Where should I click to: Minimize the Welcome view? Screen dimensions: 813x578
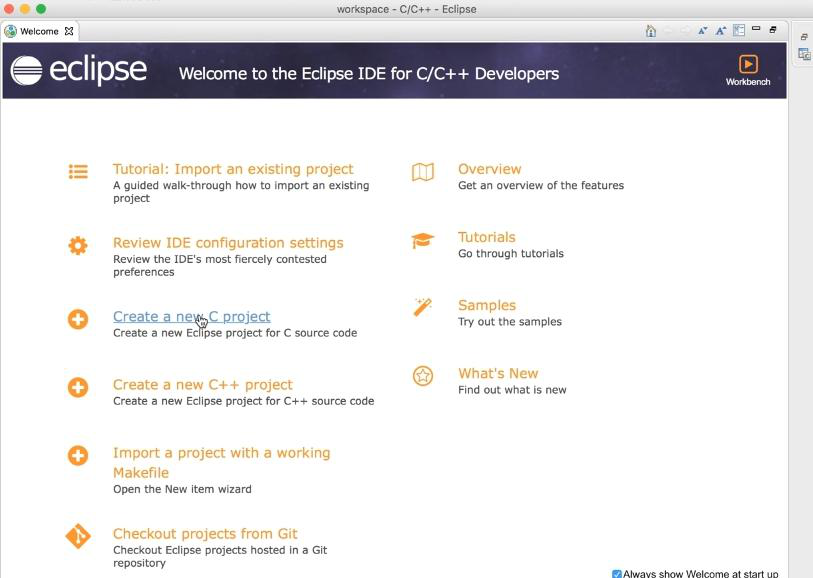tap(756, 29)
